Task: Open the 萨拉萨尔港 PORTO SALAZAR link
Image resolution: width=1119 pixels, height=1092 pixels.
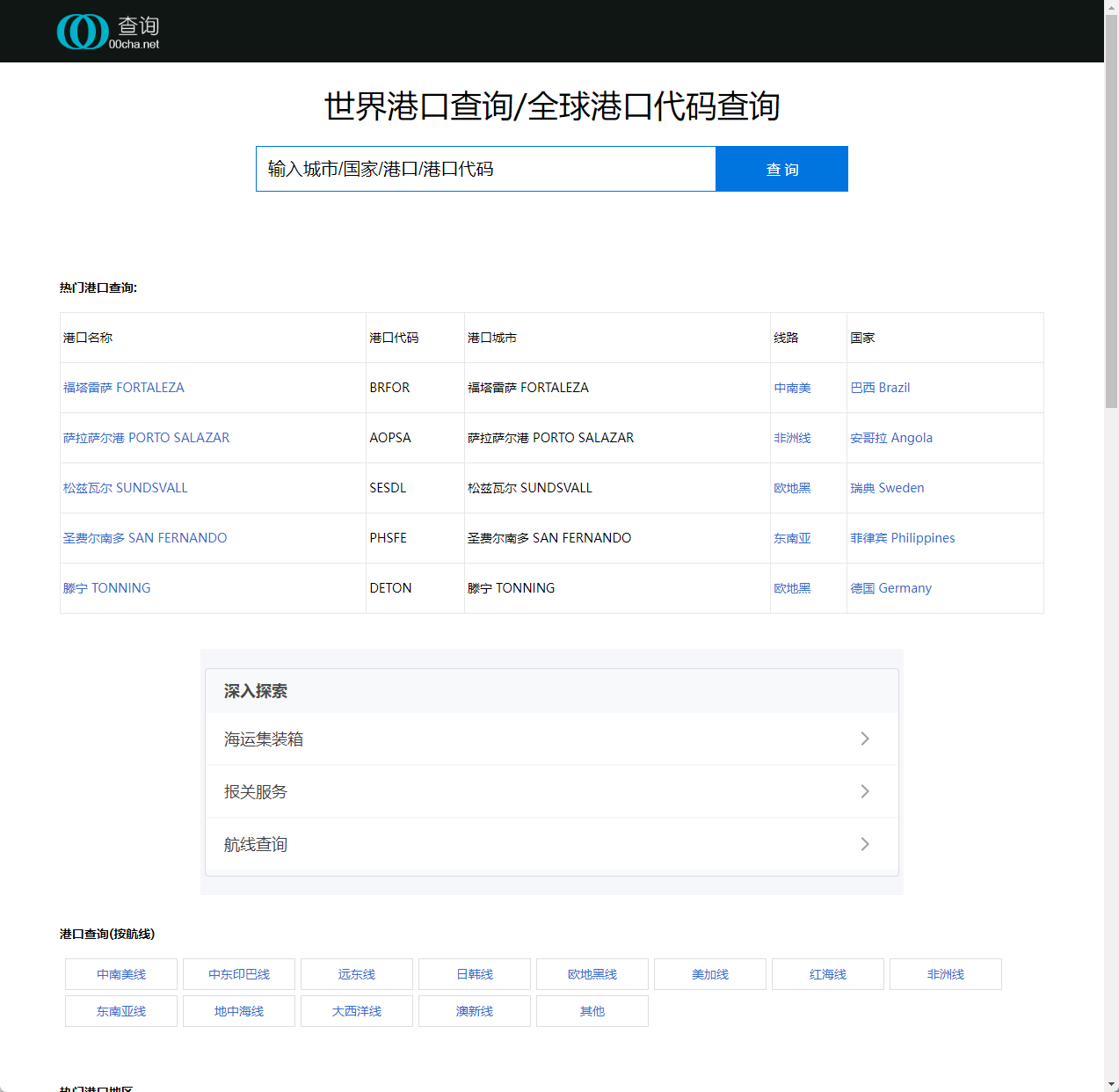Action: point(146,437)
